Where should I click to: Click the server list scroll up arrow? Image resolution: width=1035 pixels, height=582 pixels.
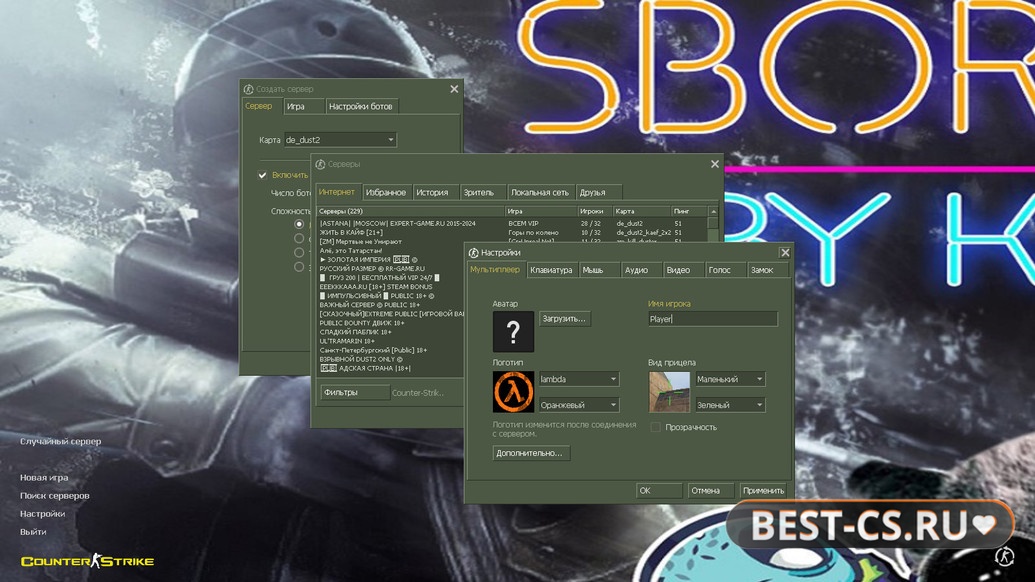713,211
